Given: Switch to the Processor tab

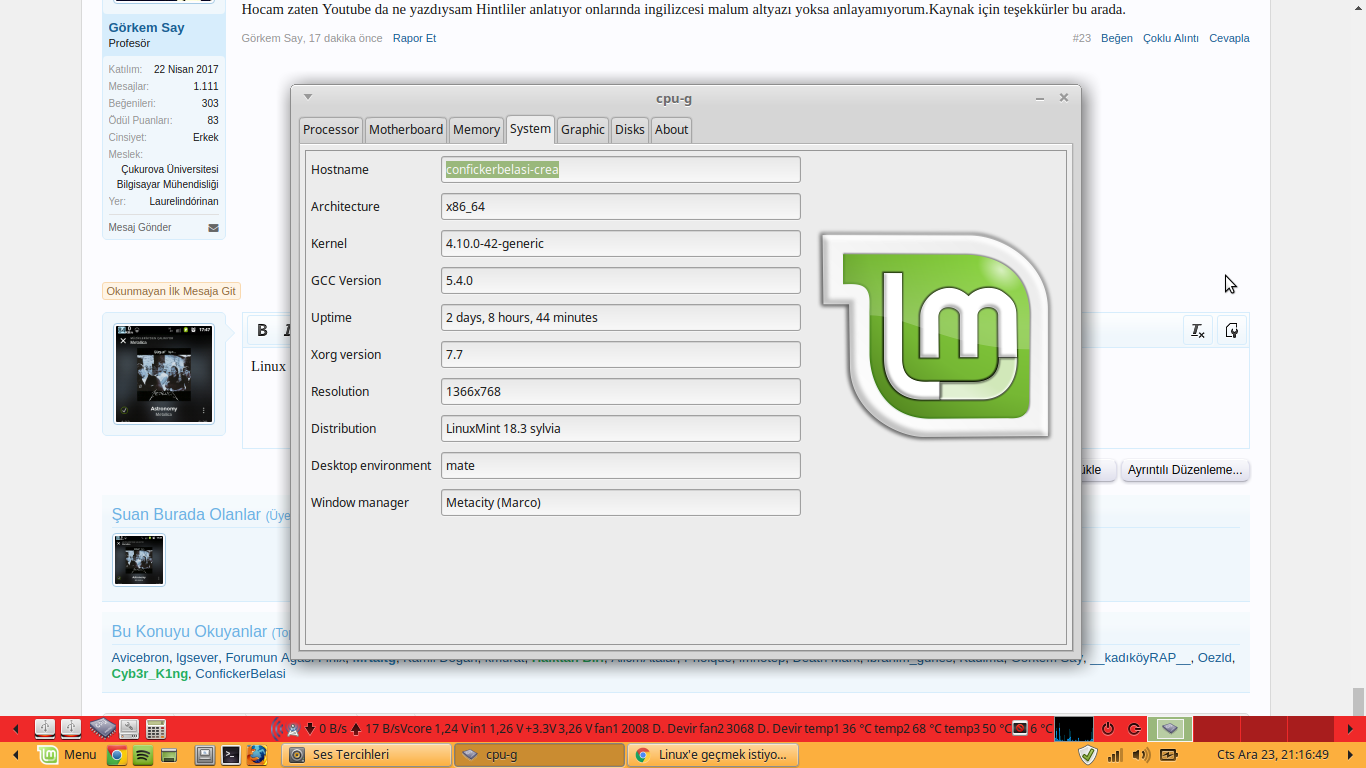Looking at the screenshot, I should pyautogui.click(x=331, y=129).
